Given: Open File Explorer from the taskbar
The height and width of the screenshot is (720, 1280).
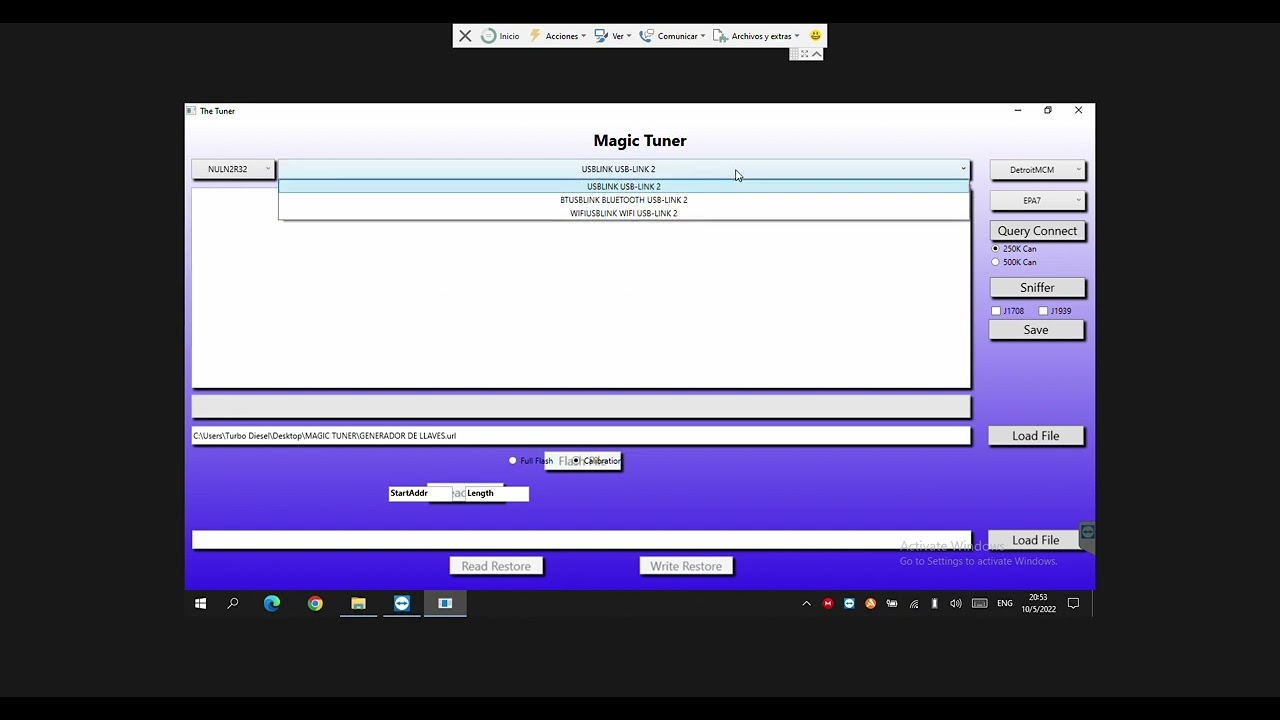Looking at the screenshot, I should point(358,603).
